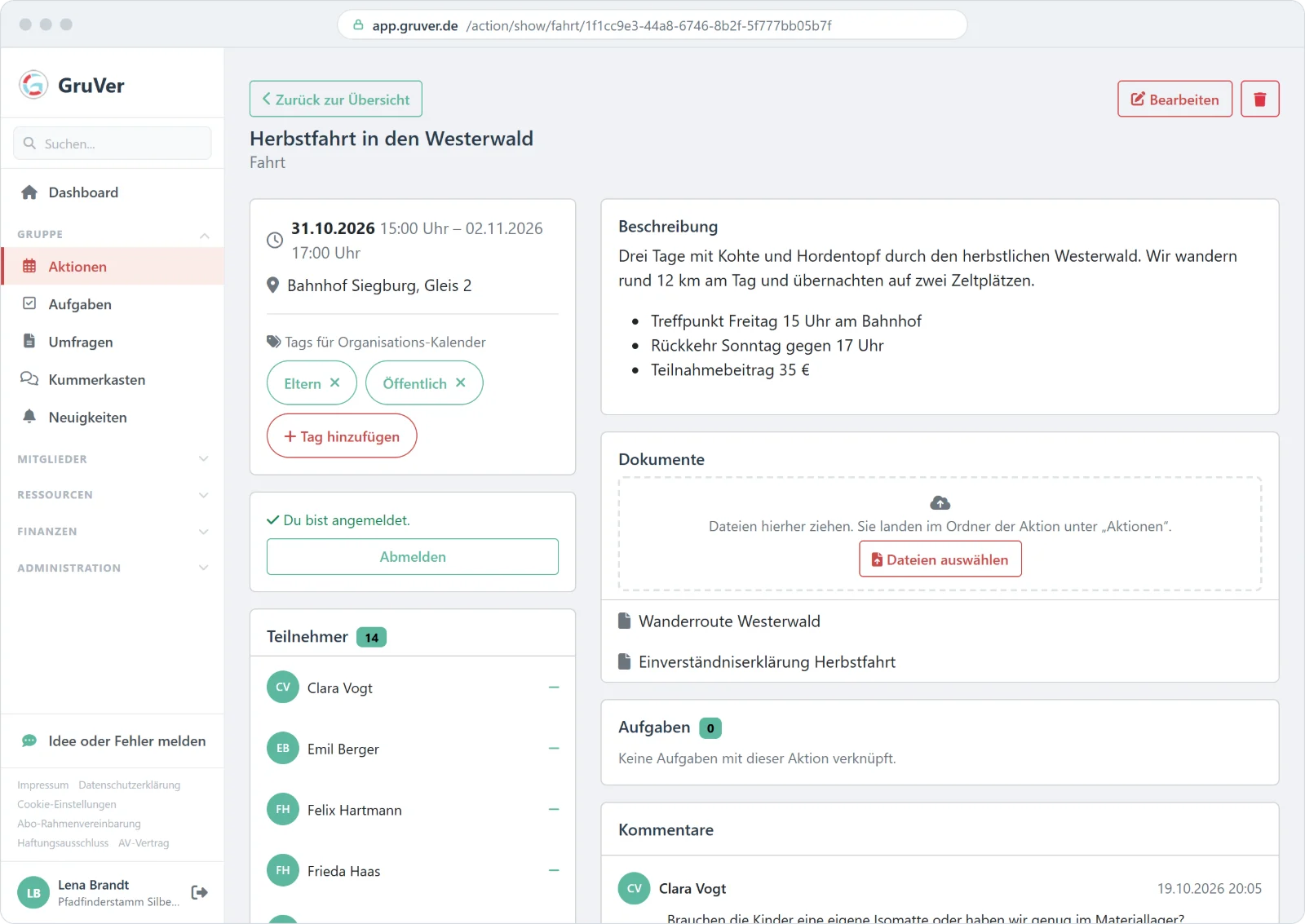The image size is (1305, 924).
Task: Expand the ADMINISTRATION sidebar section
Action: point(113,568)
